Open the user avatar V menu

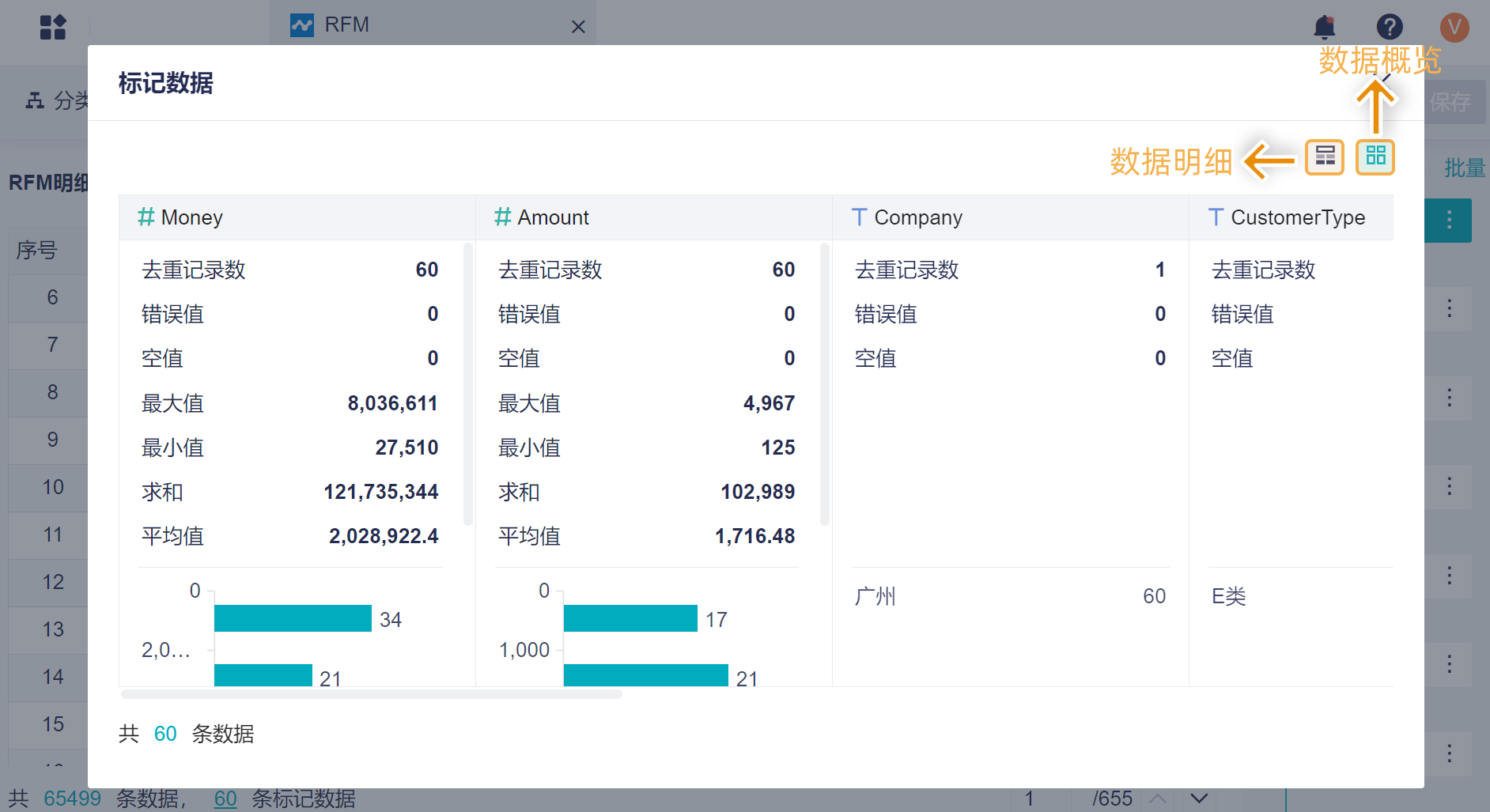click(1454, 27)
